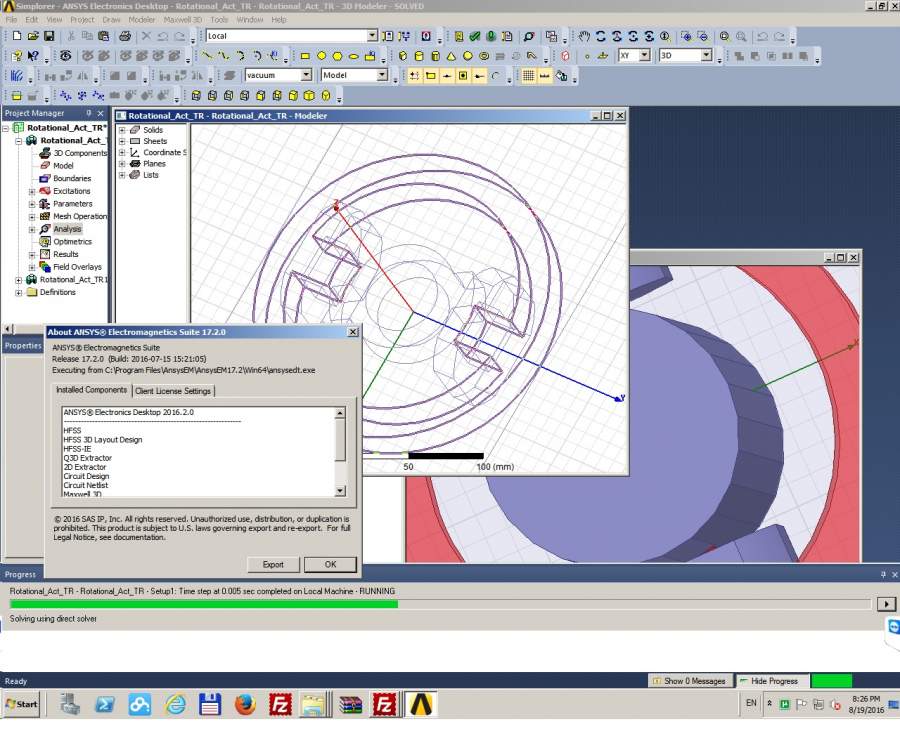The height and width of the screenshot is (750, 900).
Task: Toggle the grid snap button
Action: pos(529,76)
